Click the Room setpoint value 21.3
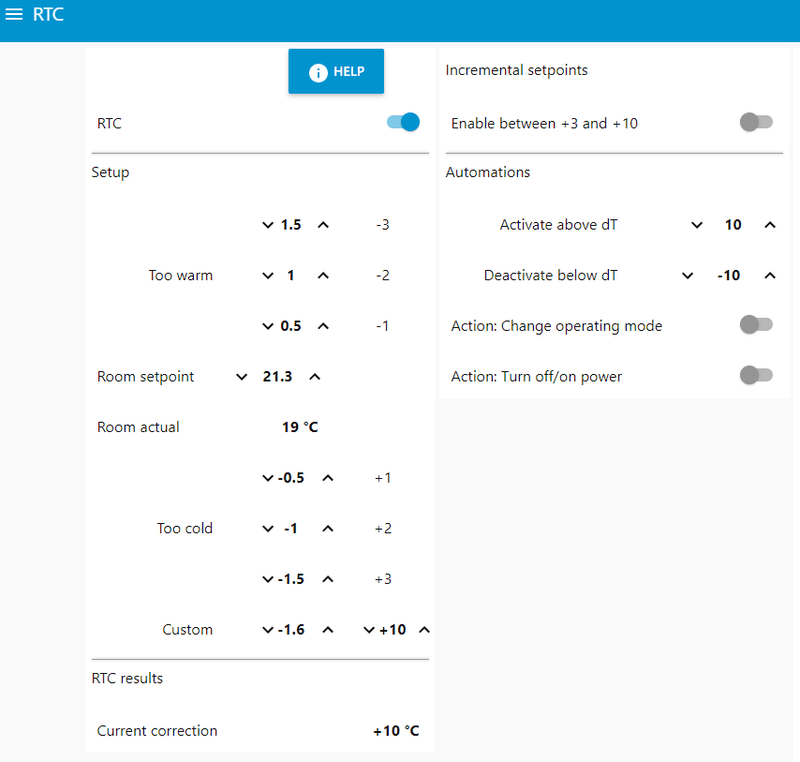This screenshot has height=762, width=800. tap(276, 377)
